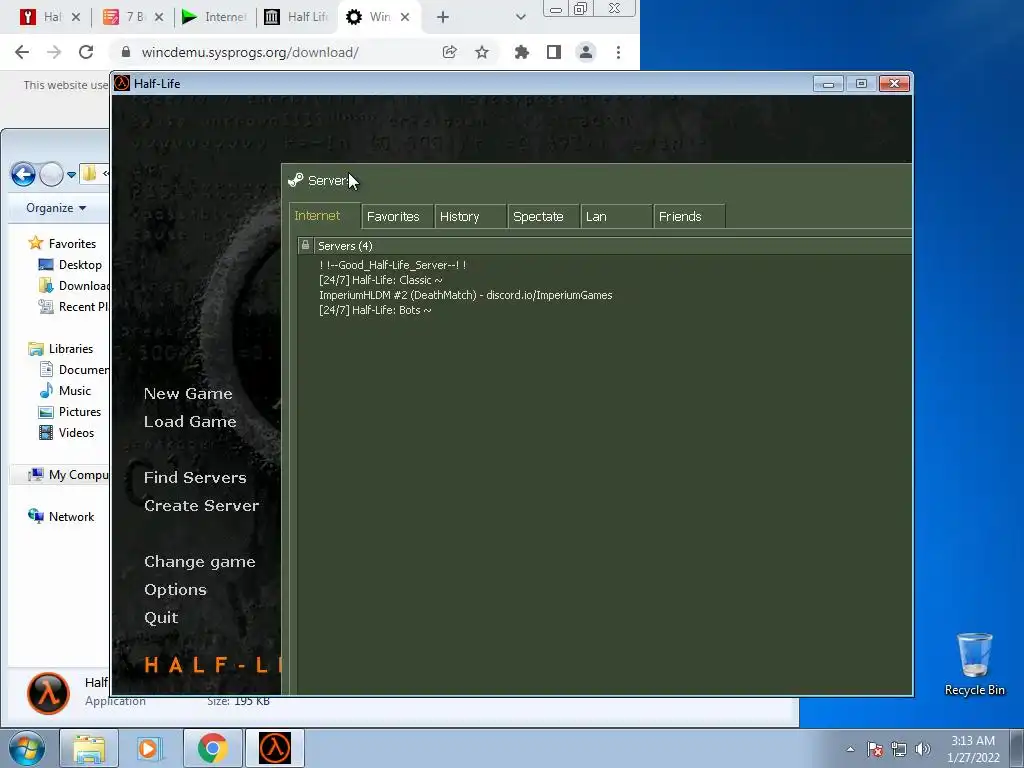Open Videos library in Explorer
Viewport: 1024px width, 768px height.
point(67,432)
